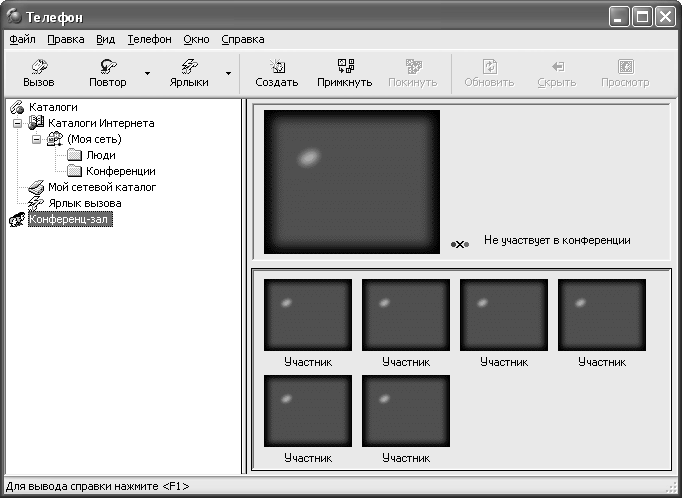
Task: Select the third Участник video tile in top row
Action: (x=504, y=315)
